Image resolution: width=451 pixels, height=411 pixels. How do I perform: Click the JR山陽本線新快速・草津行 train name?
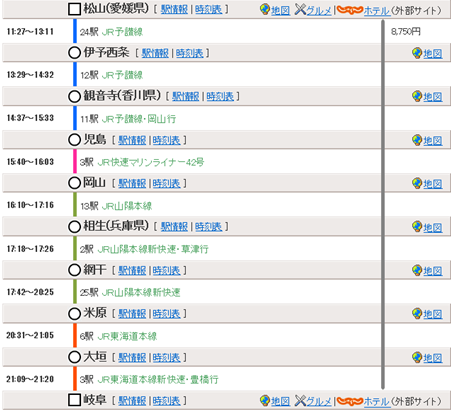coord(153,249)
